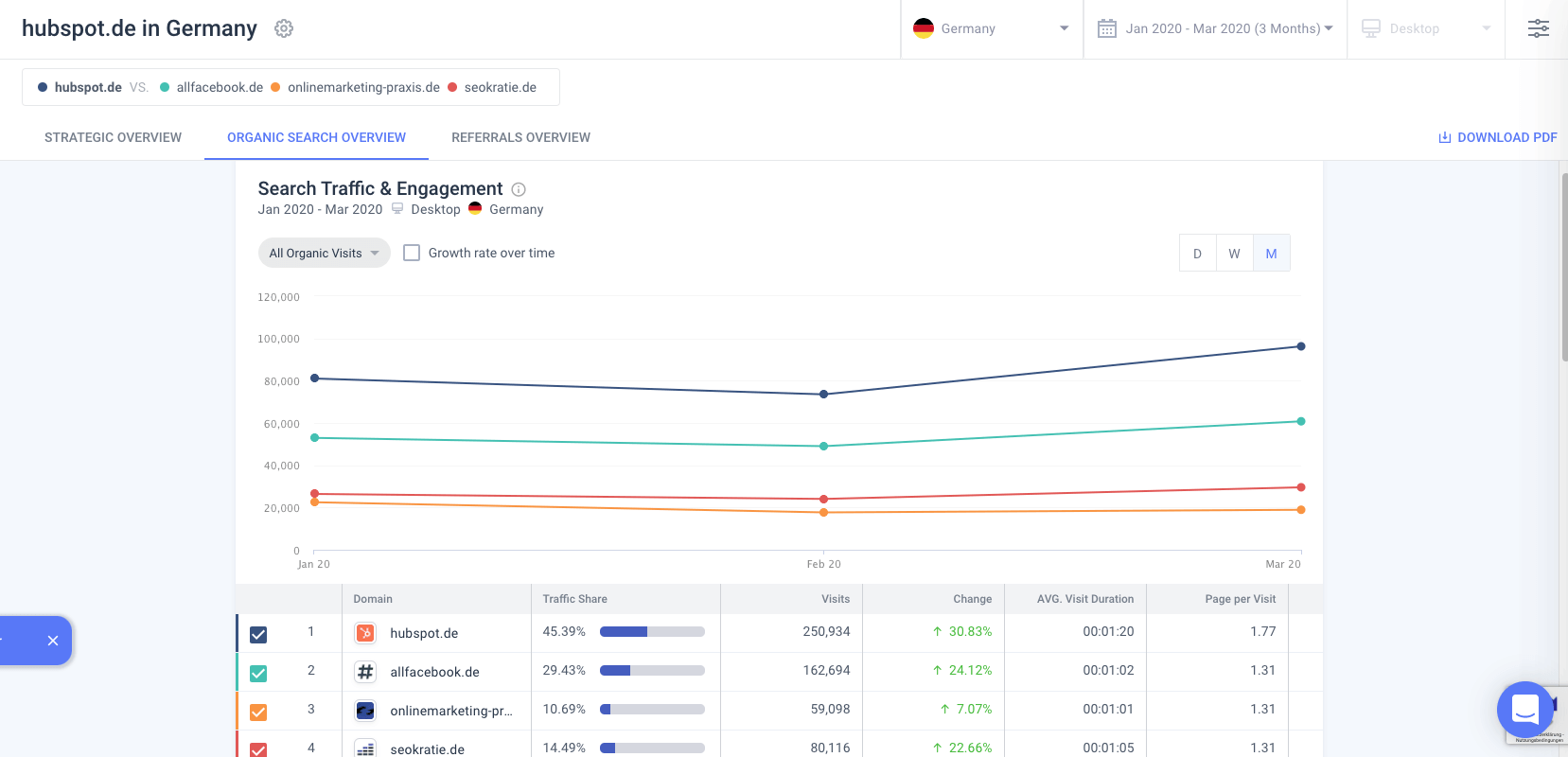Click the 250,934 visits value
Viewport: 1568px width, 757px height.
[826, 631]
